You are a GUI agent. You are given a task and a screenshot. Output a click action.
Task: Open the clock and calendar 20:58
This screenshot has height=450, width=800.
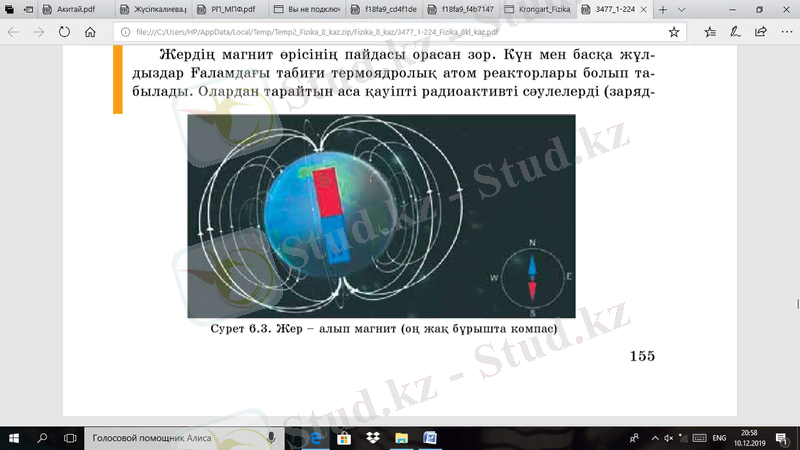pyautogui.click(x=749, y=438)
